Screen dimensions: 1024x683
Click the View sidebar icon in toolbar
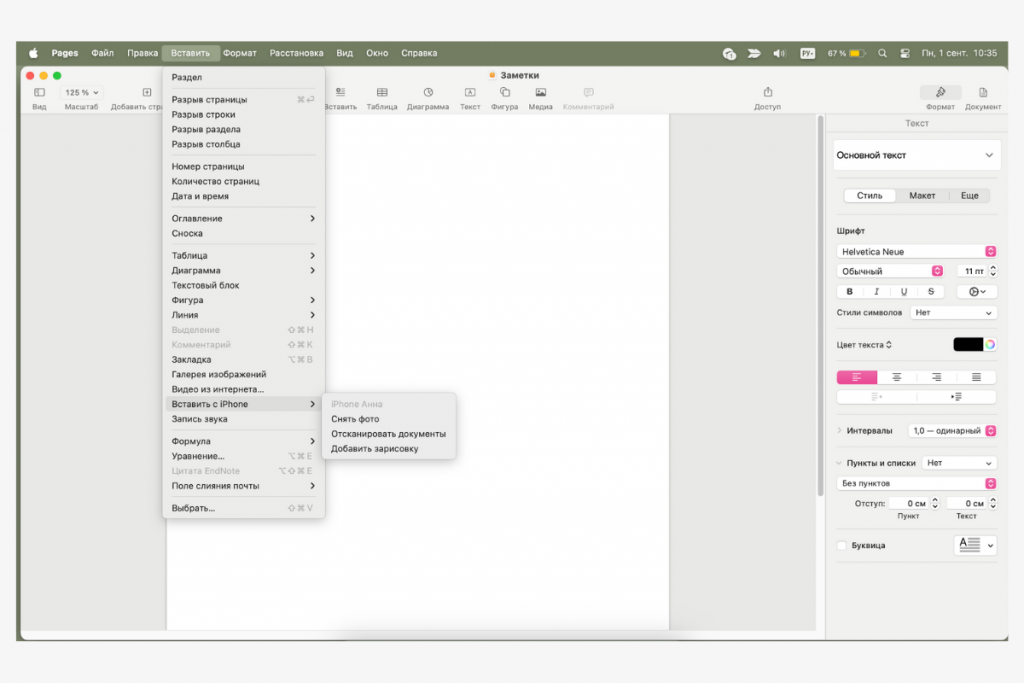39,93
